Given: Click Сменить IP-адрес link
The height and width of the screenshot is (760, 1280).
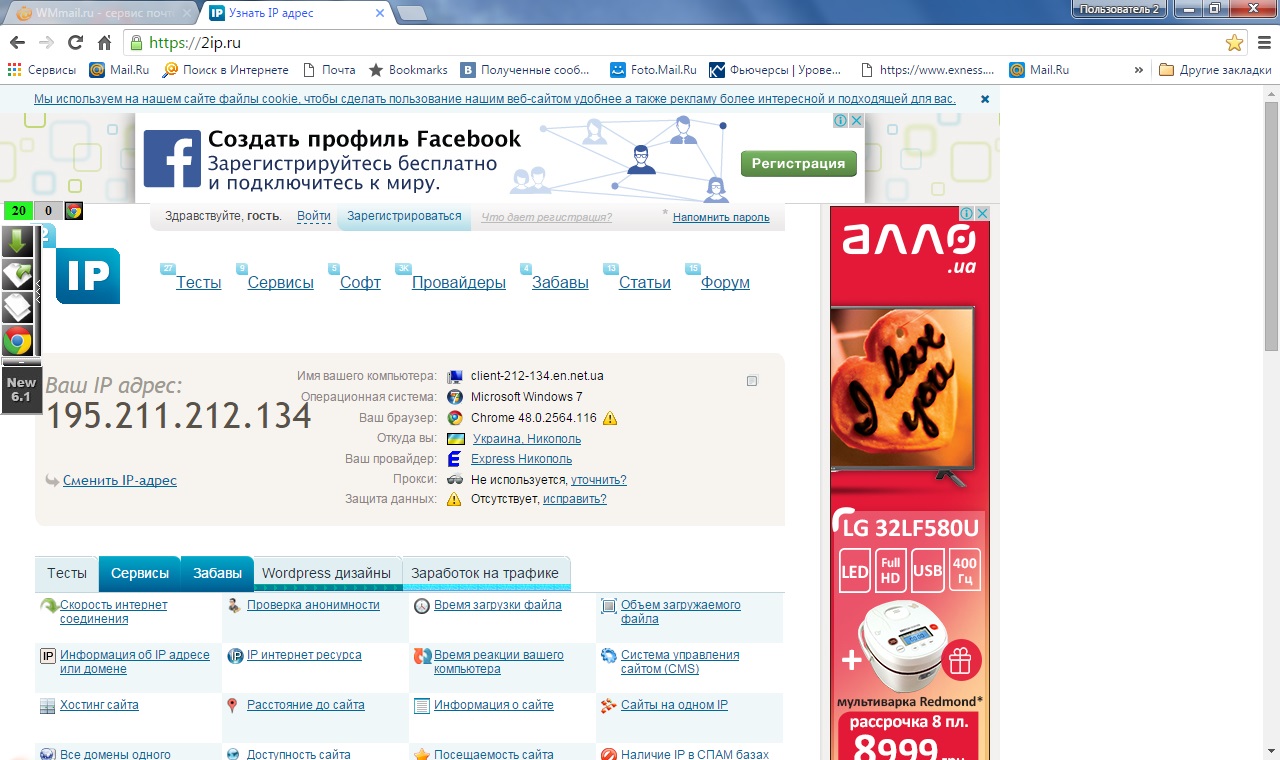Looking at the screenshot, I should (120, 481).
